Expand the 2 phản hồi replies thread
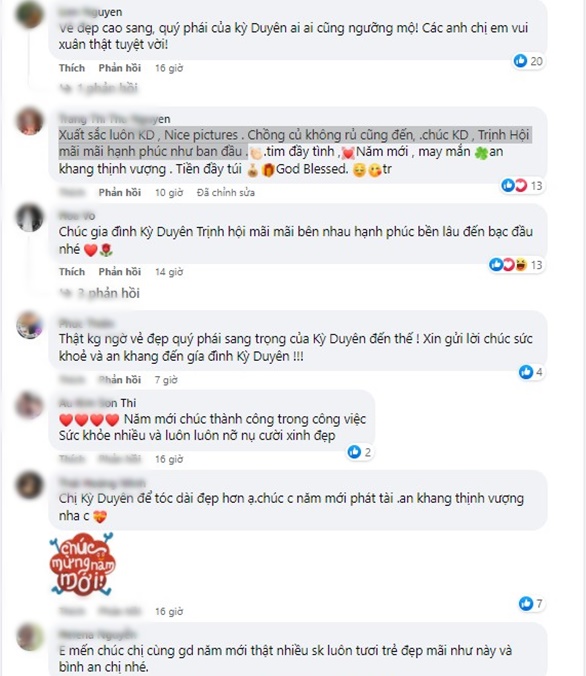586x676 pixels. click(100, 293)
